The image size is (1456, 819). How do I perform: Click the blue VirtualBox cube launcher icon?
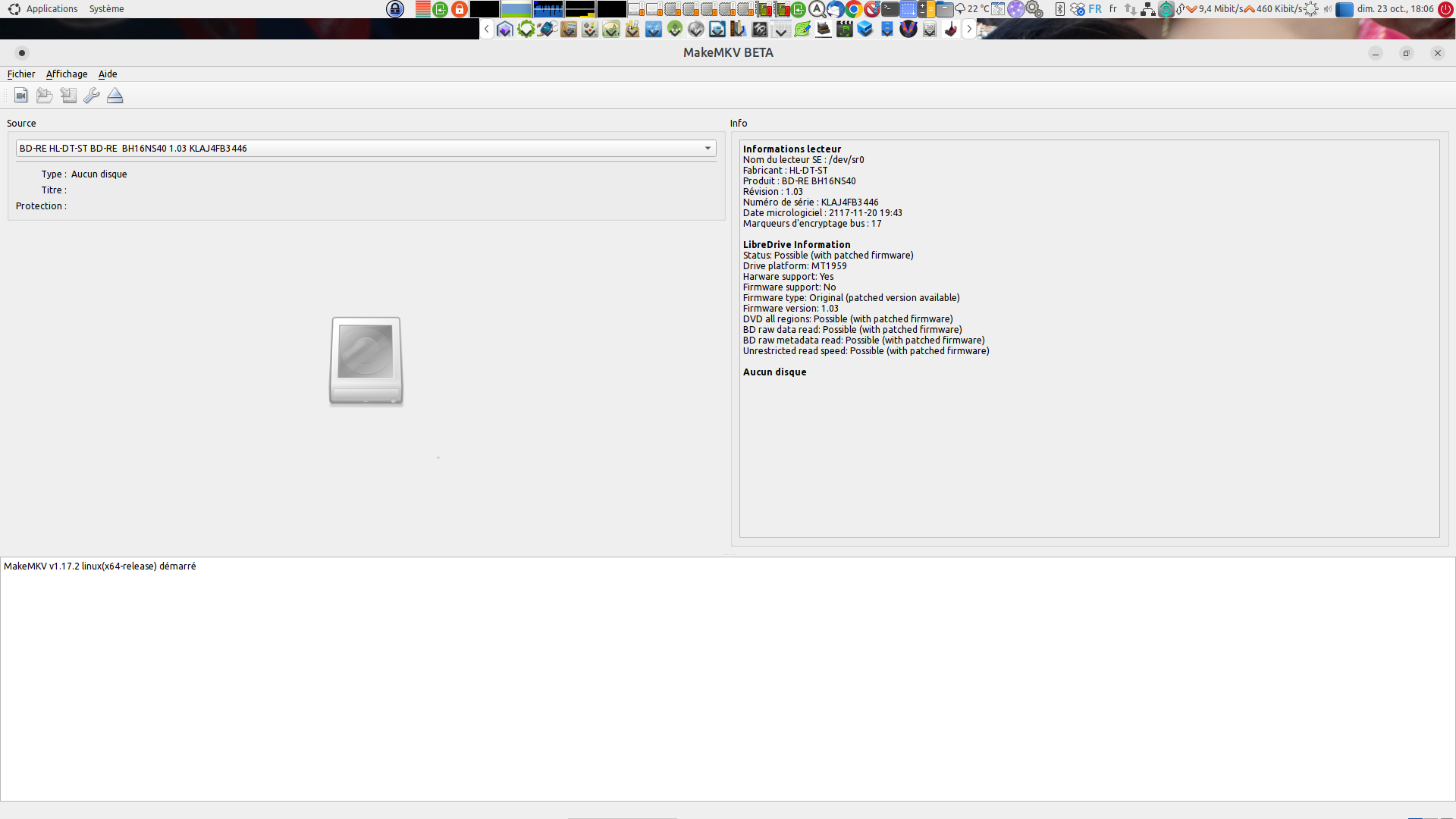(865, 29)
